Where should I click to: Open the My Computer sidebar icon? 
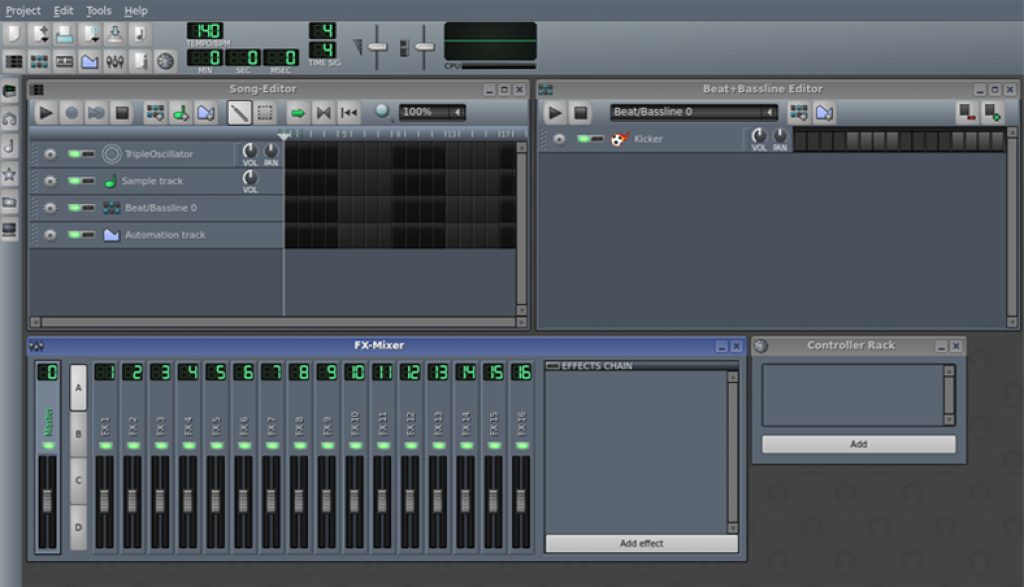pos(9,229)
